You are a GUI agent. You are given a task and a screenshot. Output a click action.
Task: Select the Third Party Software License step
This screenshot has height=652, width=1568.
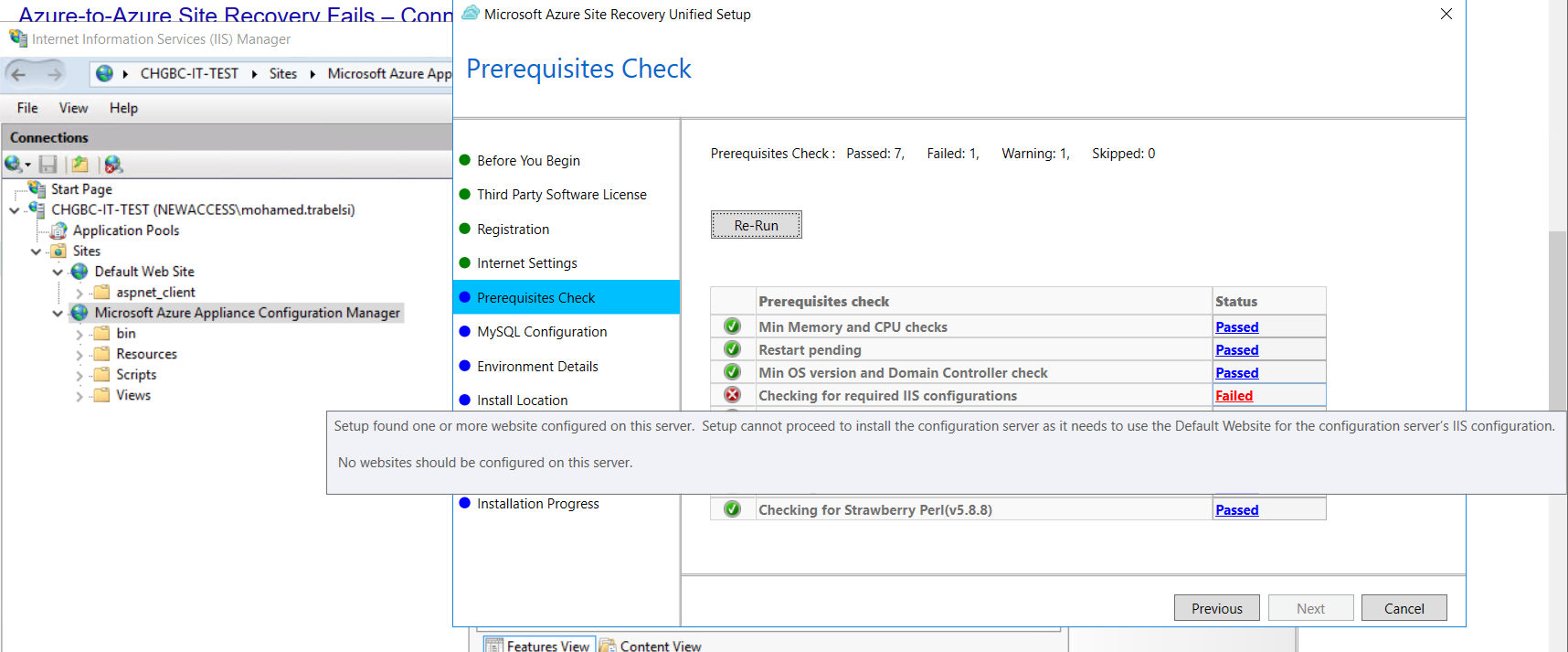coord(562,195)
